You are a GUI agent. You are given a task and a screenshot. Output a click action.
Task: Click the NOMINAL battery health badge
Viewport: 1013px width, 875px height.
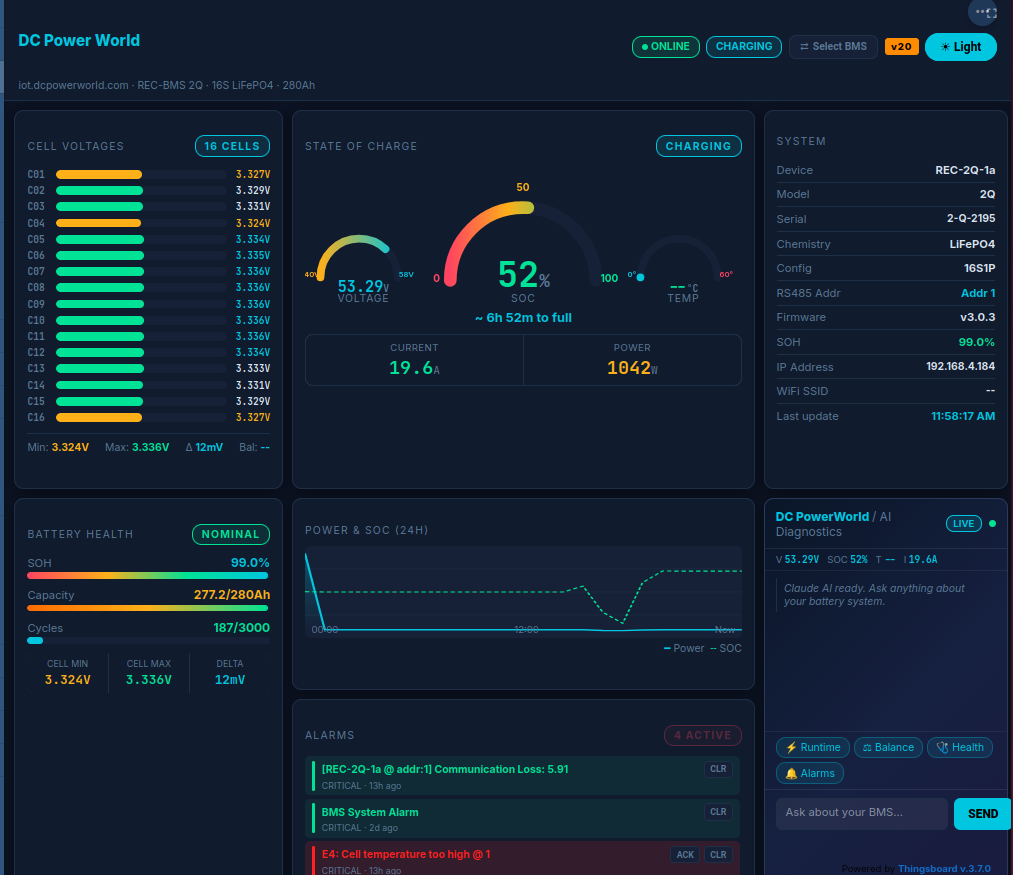point(231,534)
